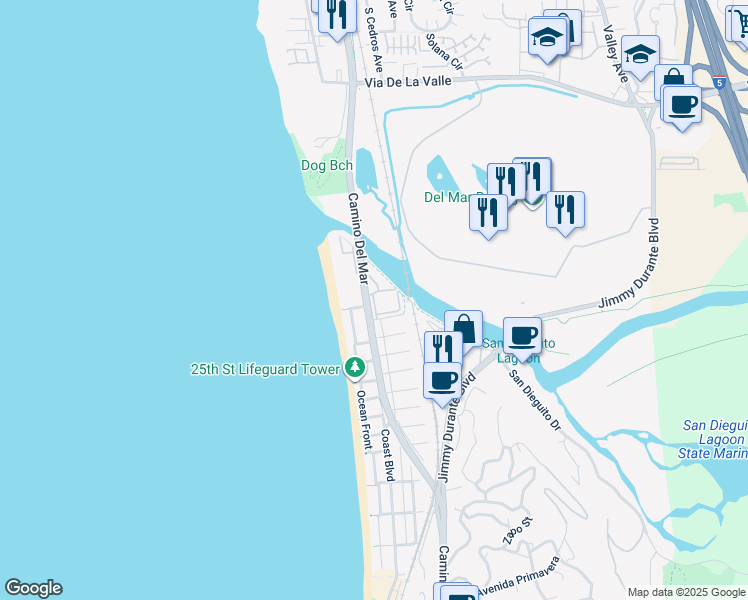Select the coffee cup marker on Jimmy Durante Blvd
Viewport: 748px width, 600px height.
pos(443,383)
